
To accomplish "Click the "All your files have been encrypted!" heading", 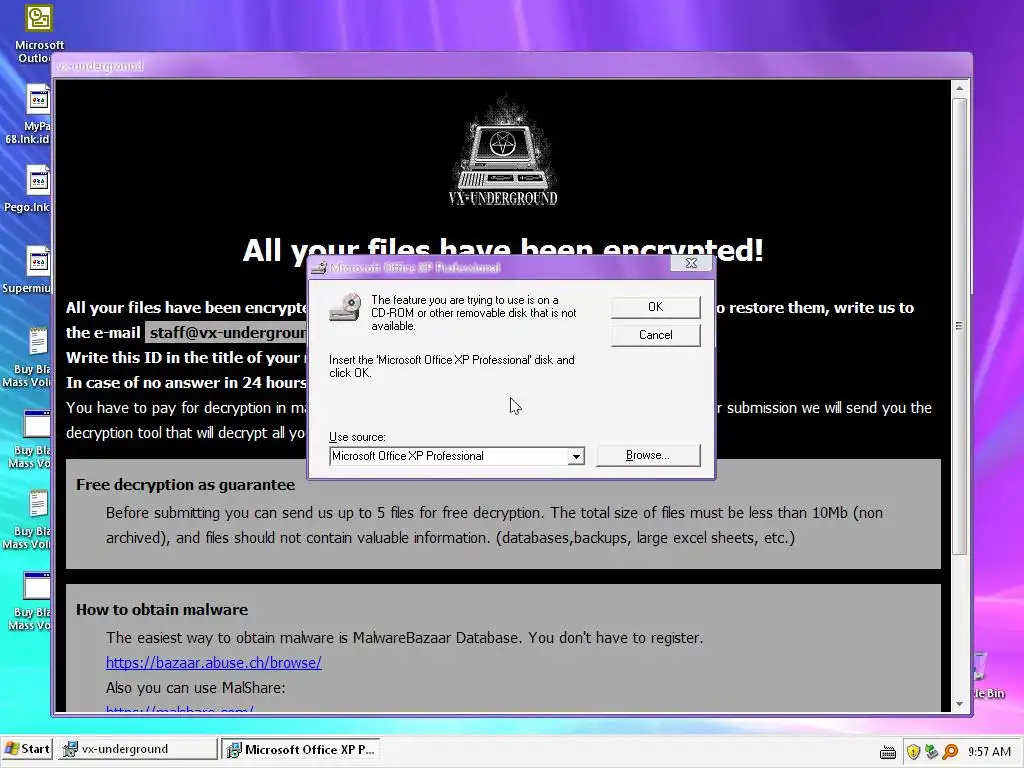I will (x=503, y=249).
